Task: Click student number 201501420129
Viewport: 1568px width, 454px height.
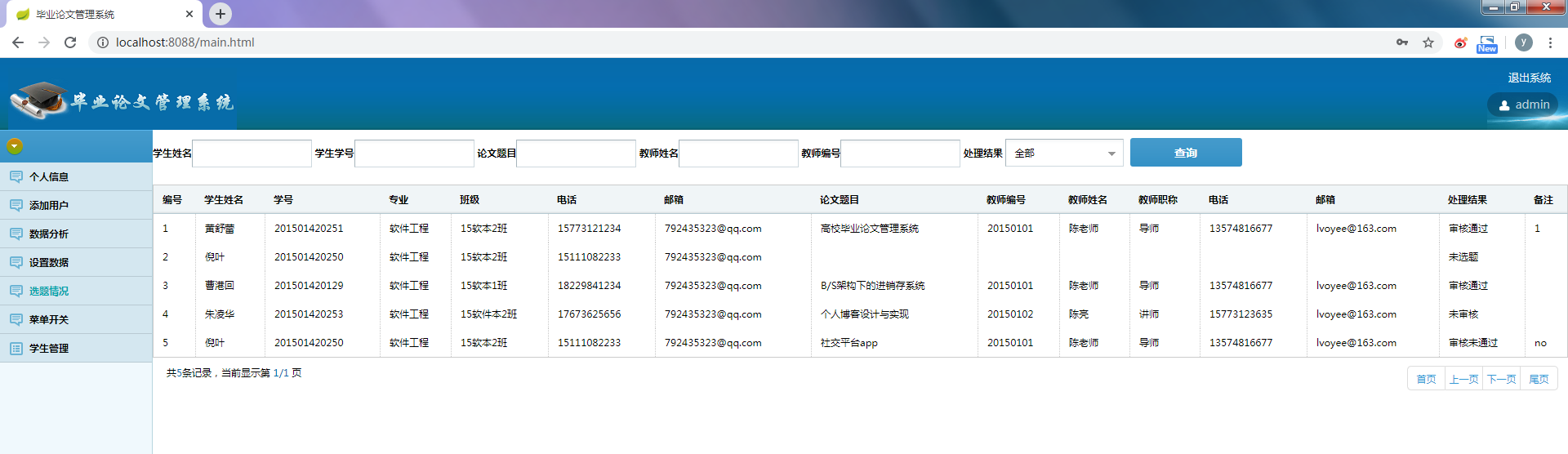Action: (309, 286)
